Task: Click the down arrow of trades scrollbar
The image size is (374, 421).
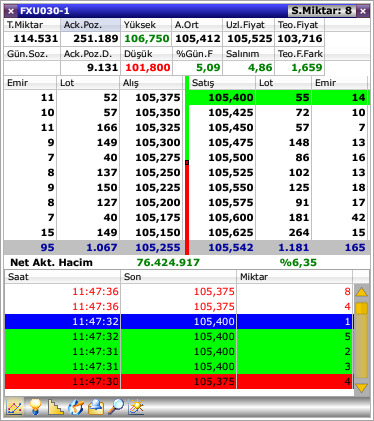Action: pyautogui.click(x=362, y=388)
